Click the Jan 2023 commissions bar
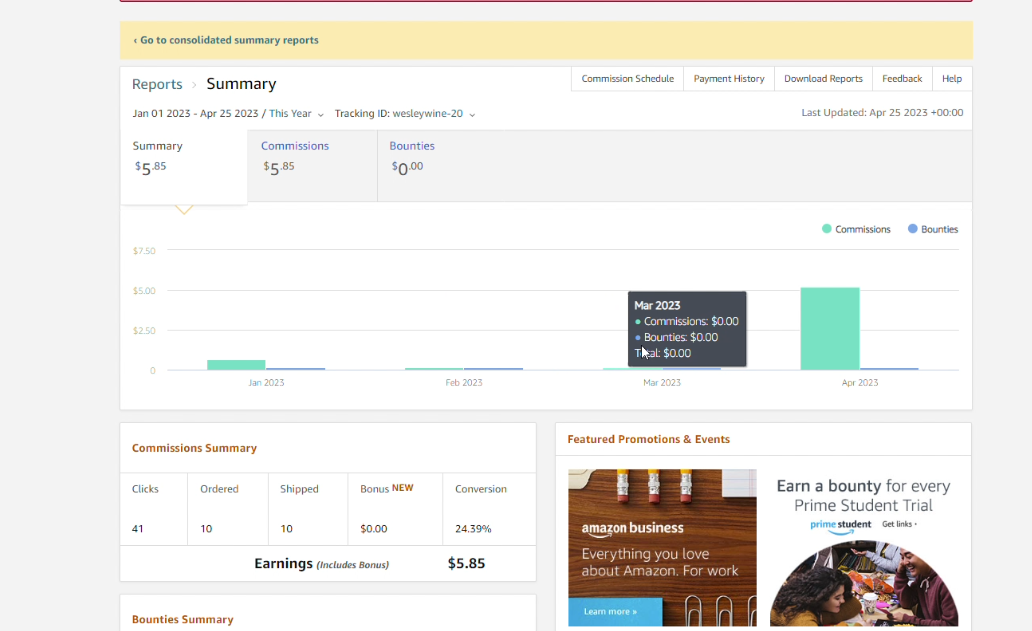The image size is (1032, 631). [236, 365]
